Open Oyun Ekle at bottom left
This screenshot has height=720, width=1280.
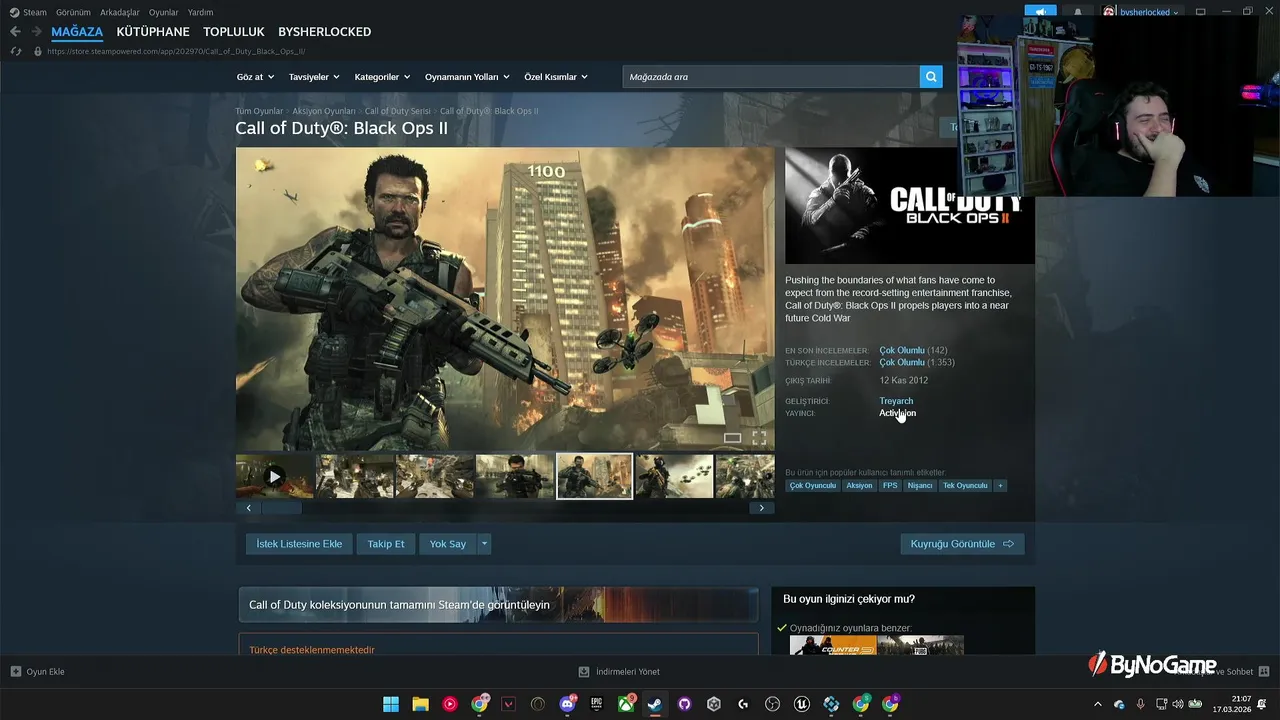37,672
